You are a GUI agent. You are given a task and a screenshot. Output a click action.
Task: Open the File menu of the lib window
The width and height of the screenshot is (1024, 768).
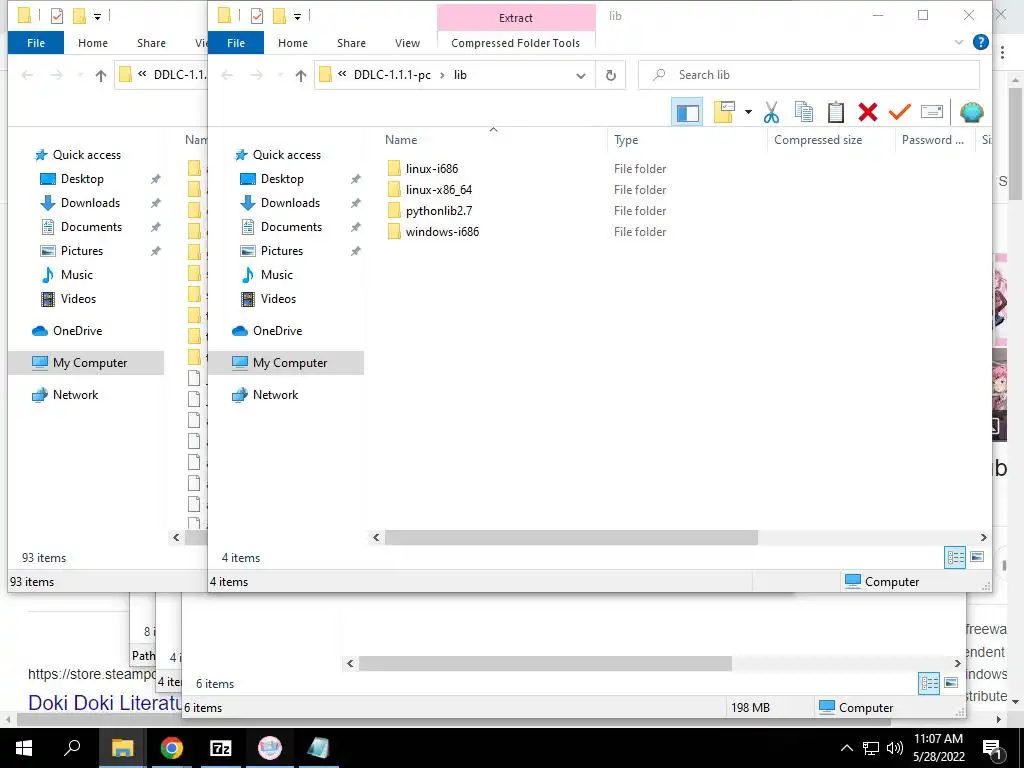click(x=236, y=43)
